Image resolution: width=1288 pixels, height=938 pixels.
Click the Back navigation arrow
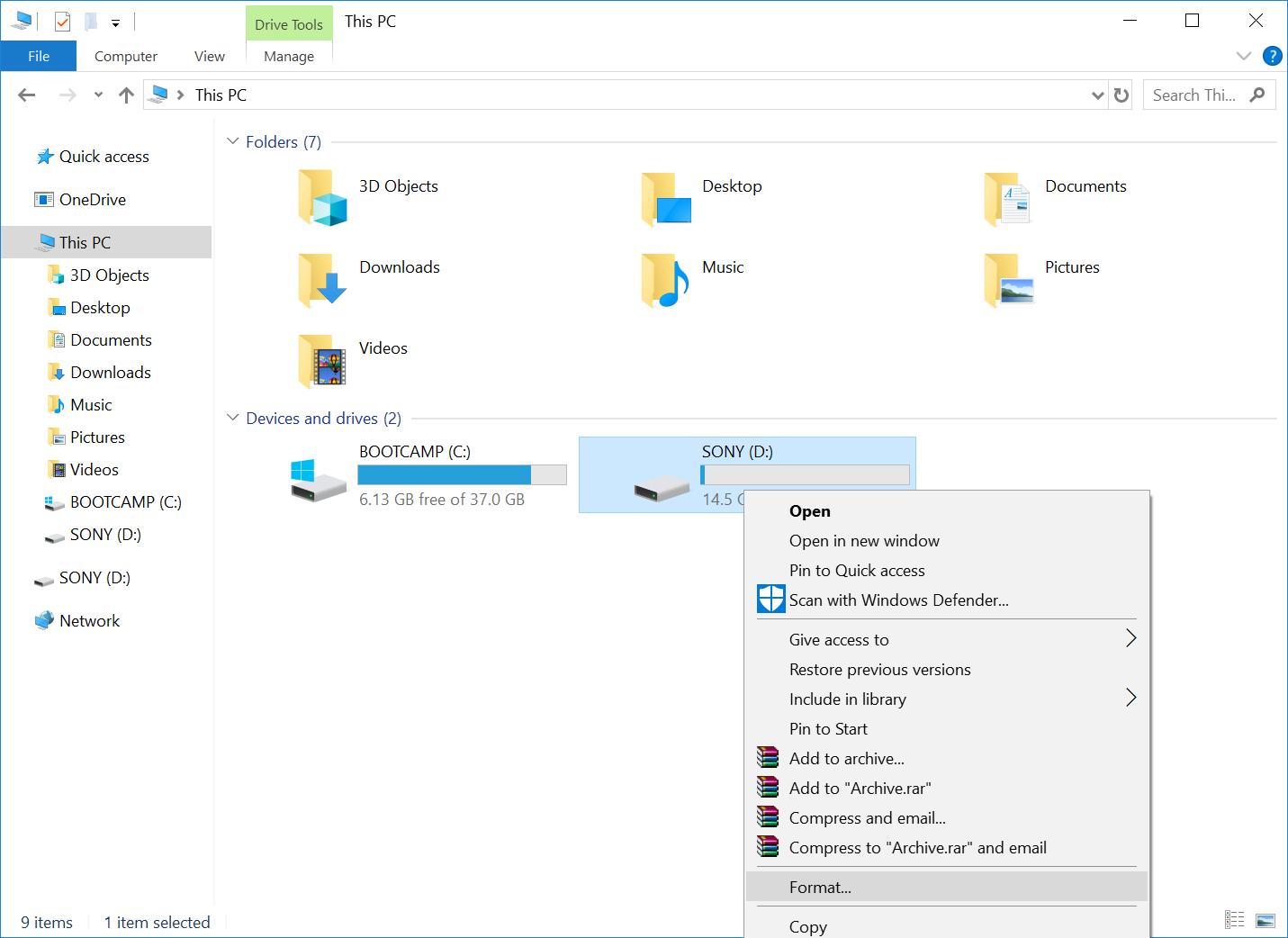27,95
